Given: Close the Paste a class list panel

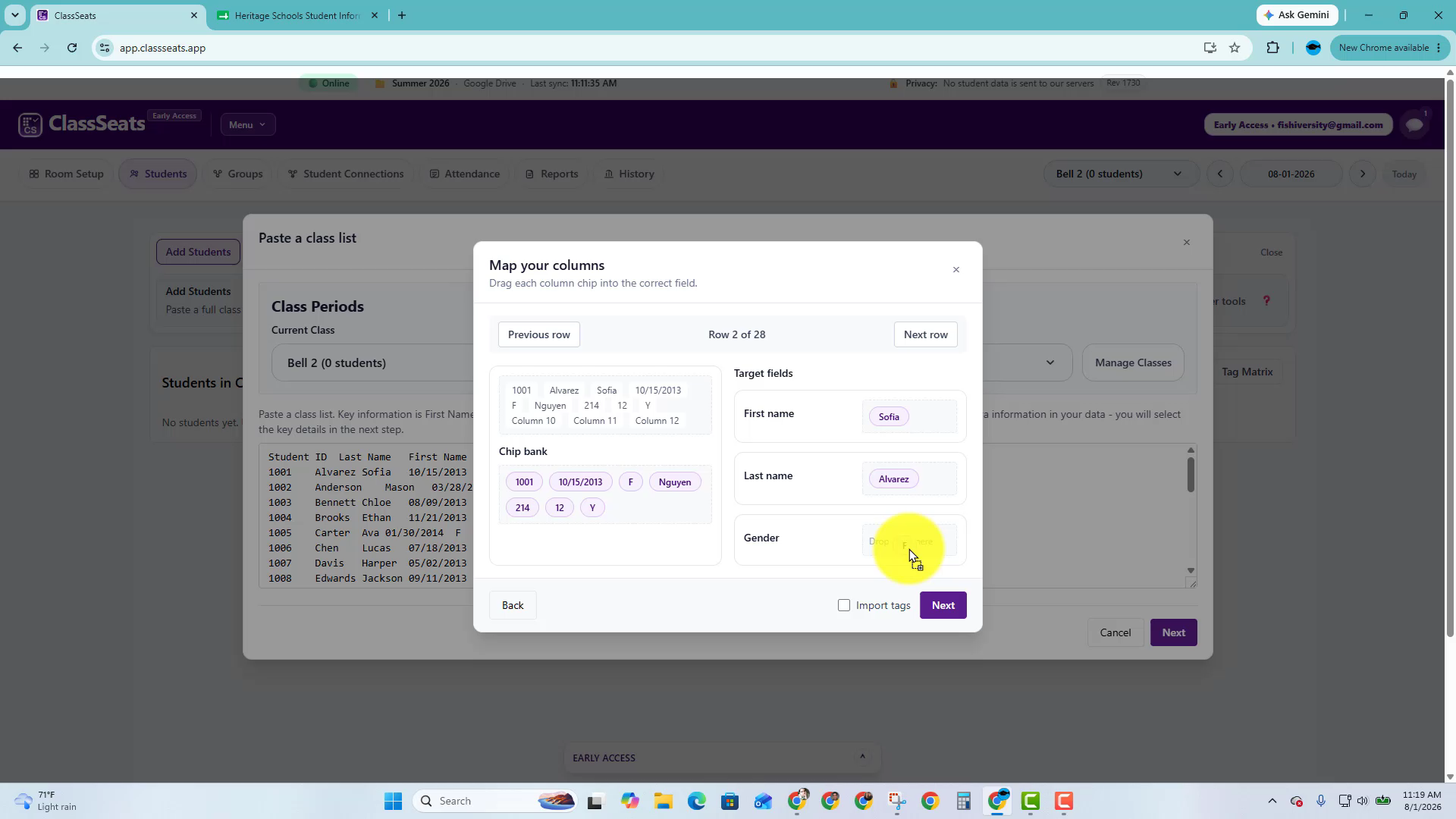Looking at the screenshot, I should click(1187, 243).
